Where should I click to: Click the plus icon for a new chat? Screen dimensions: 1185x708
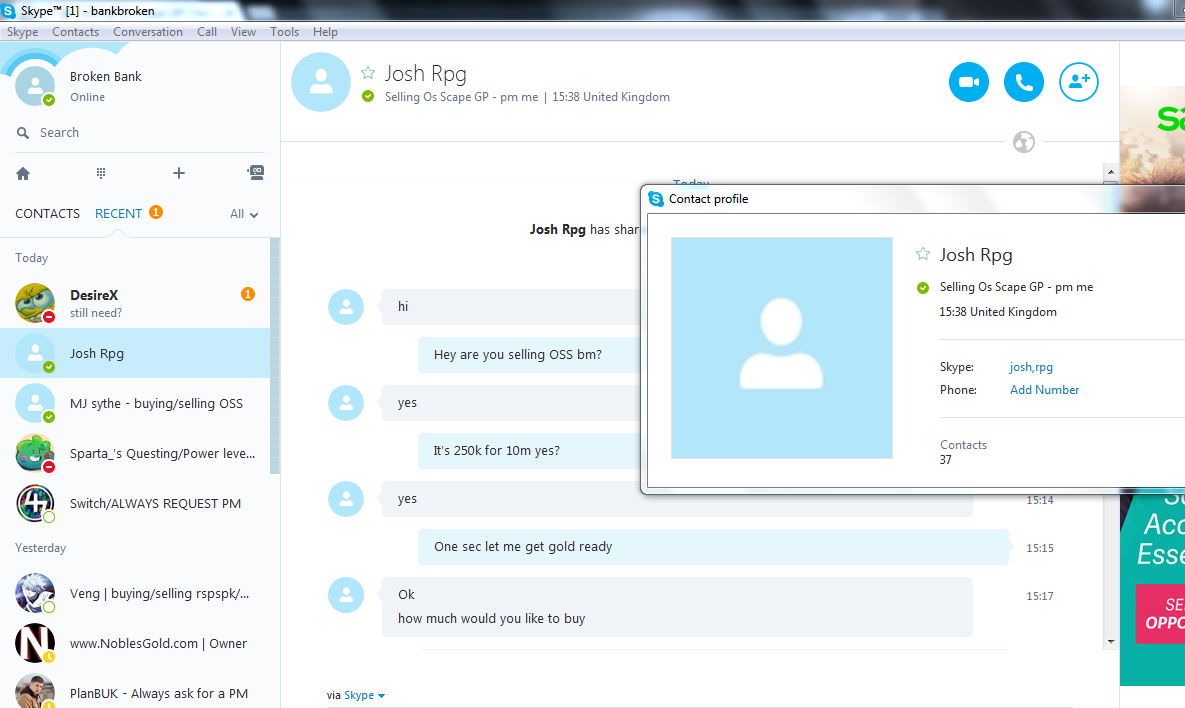pos(178,173)
